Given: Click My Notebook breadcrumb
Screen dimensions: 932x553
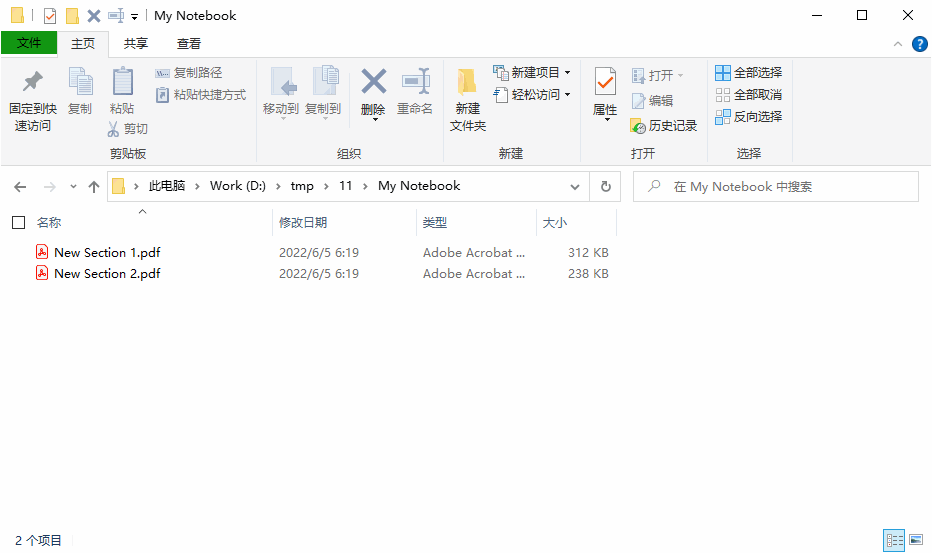Looking at the screenshot, I should (x=419, y=186).
